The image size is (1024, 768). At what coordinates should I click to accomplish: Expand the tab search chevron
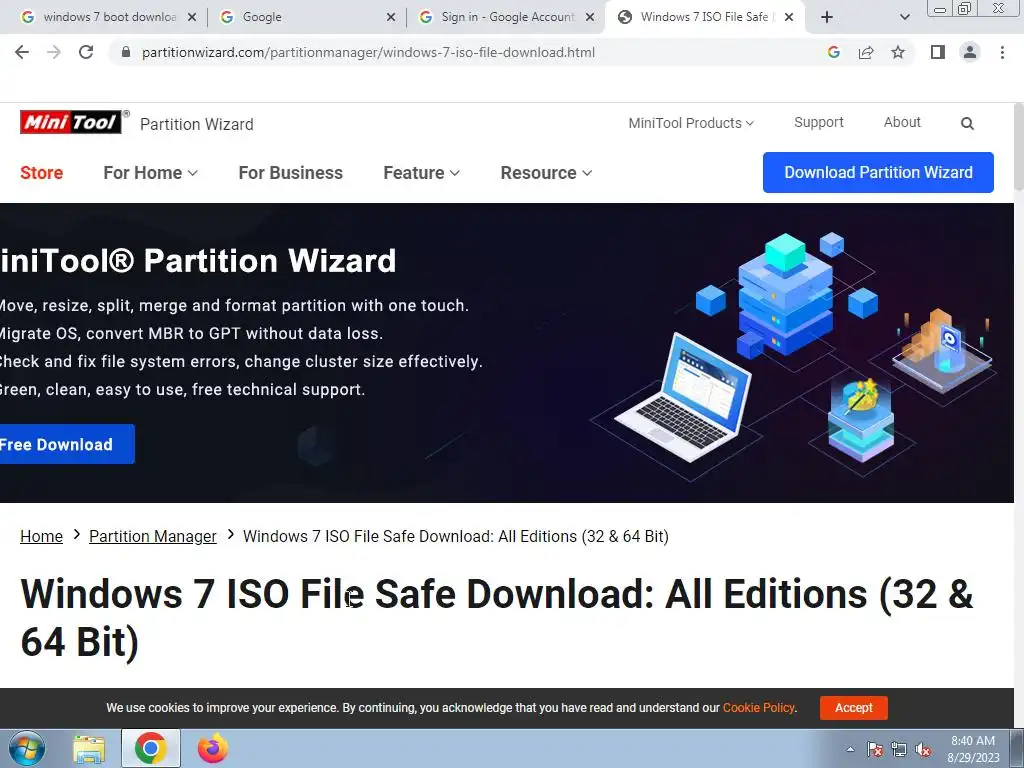tap(904, 17)
